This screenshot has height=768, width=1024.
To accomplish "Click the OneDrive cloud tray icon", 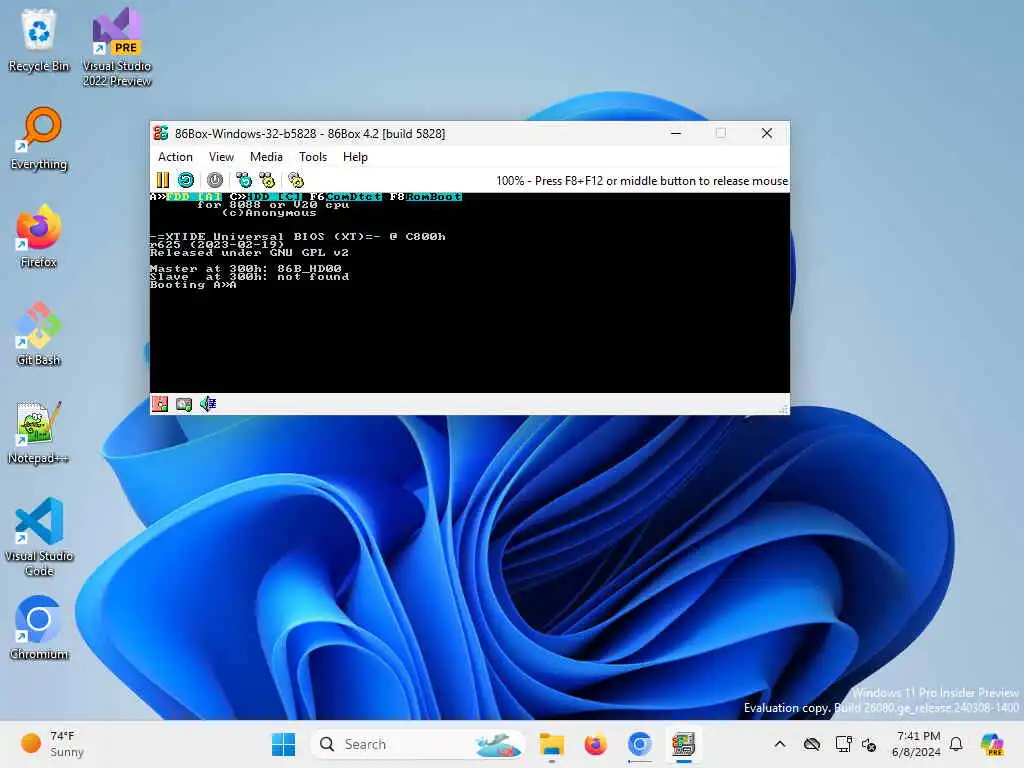I will [812, 744].
